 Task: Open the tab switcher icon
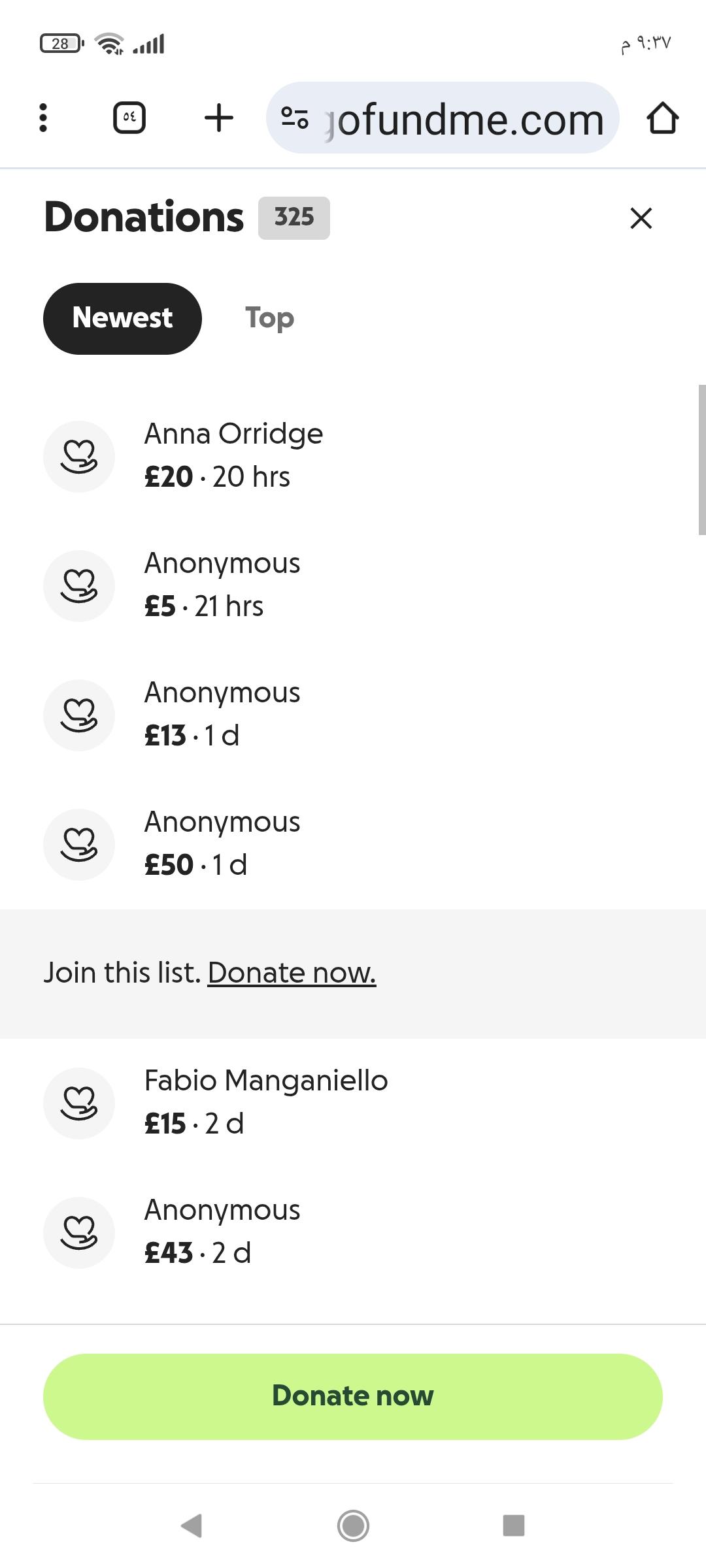point(129,118)
